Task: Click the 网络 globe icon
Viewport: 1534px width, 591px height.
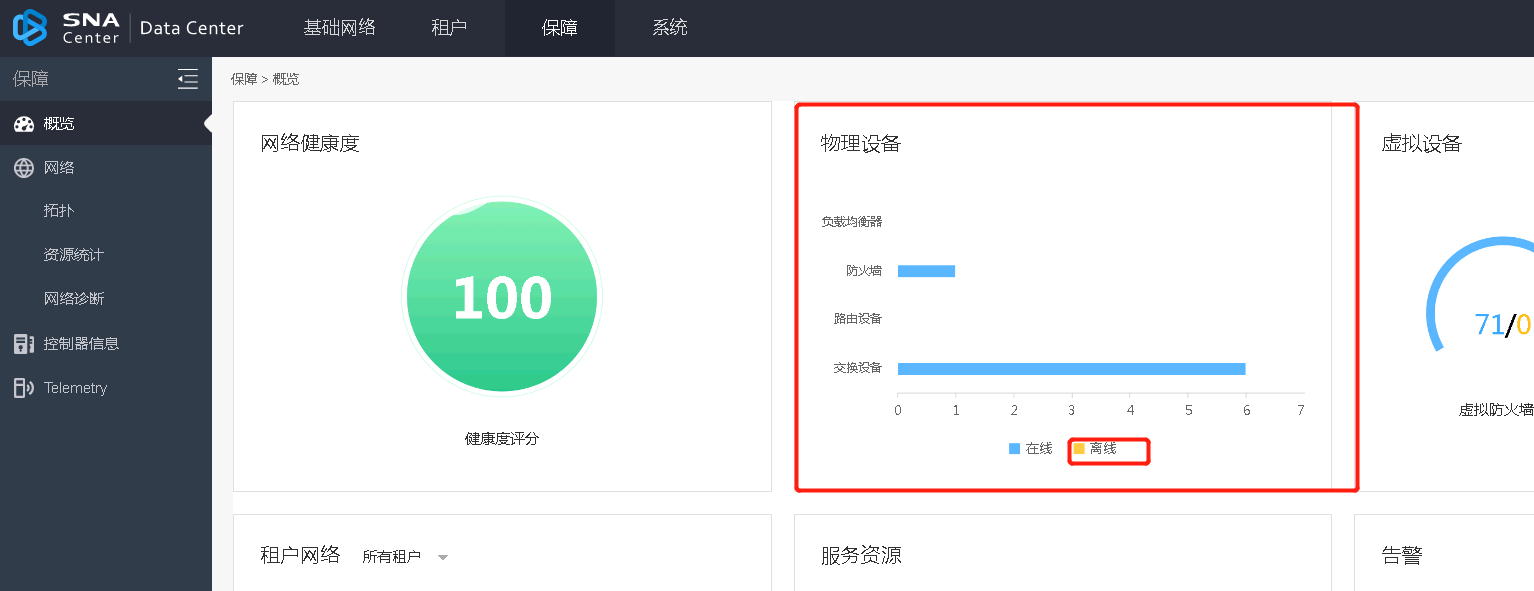Action: (x=24, y=168)
